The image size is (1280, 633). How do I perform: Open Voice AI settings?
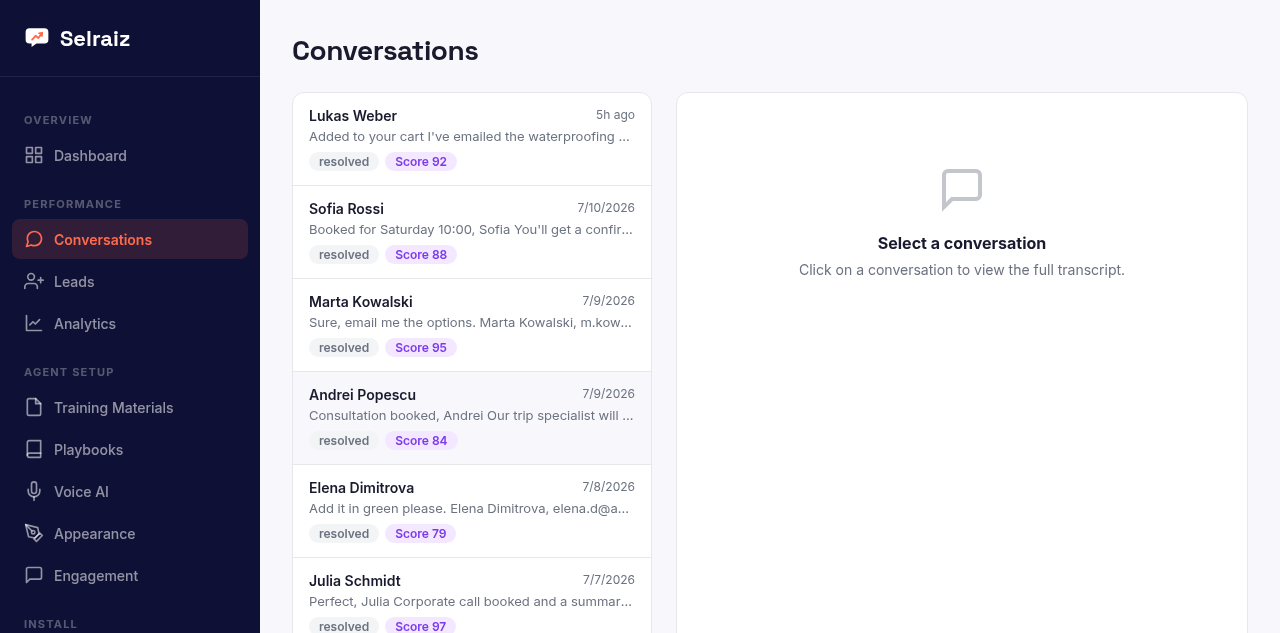[130, 491]
